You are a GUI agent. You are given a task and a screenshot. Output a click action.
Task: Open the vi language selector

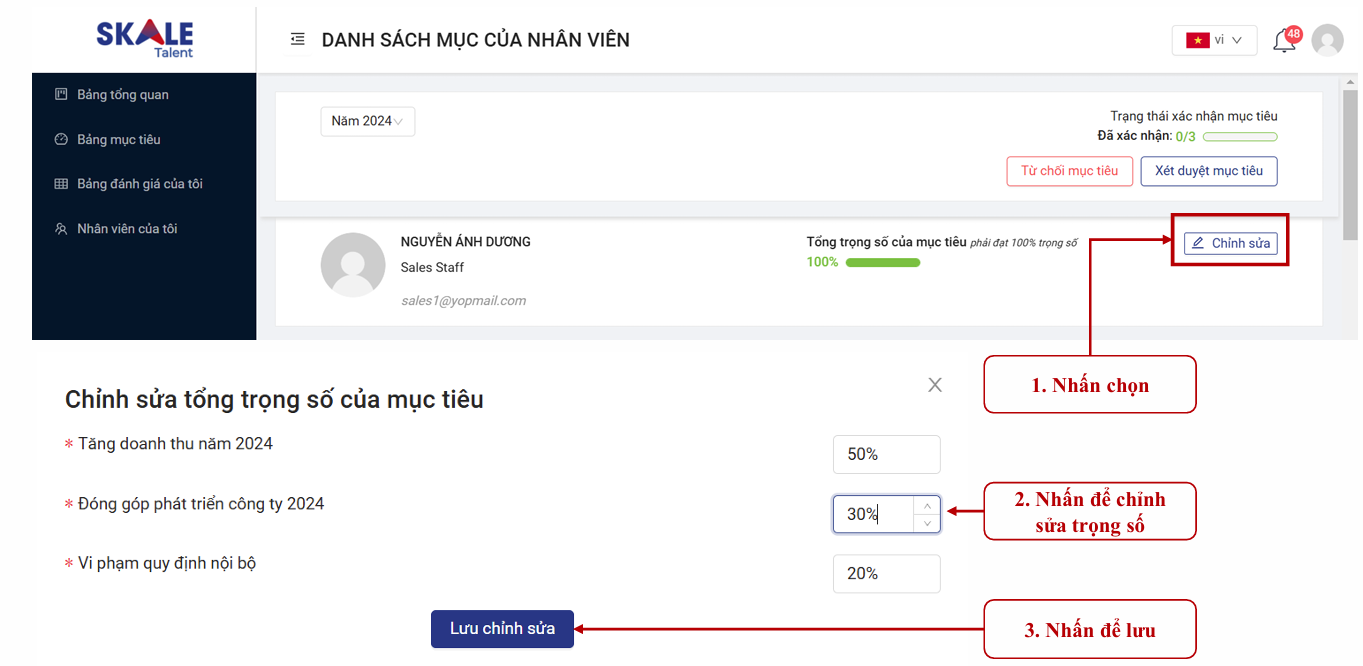1214,40
